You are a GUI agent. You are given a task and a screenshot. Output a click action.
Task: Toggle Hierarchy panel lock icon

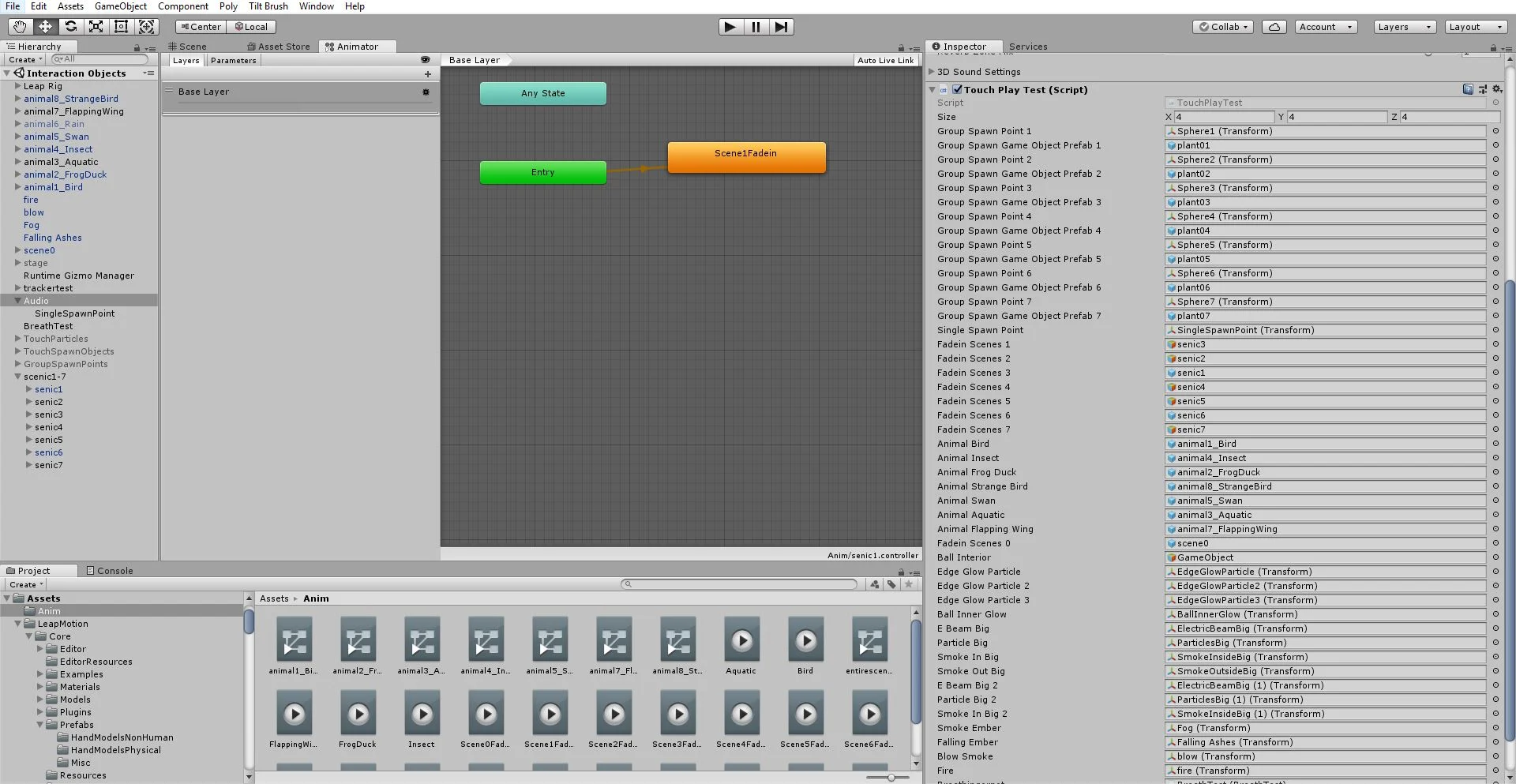pyautogui.click(x=137, y=47)
